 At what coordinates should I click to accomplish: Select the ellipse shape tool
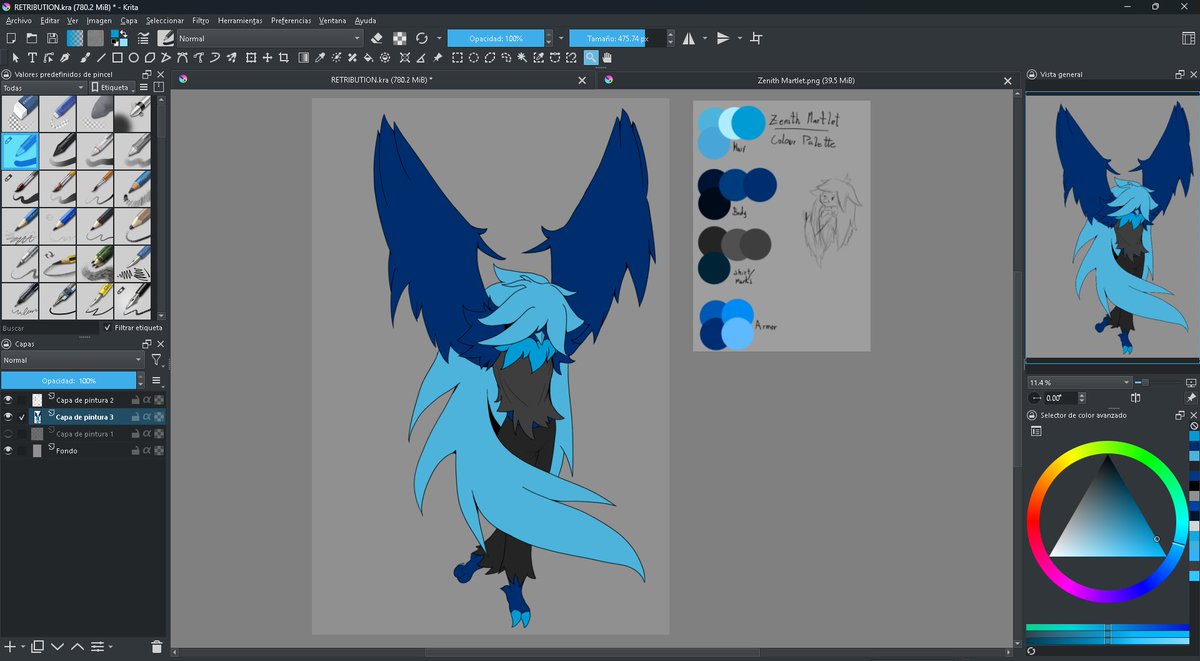[134, 58]
